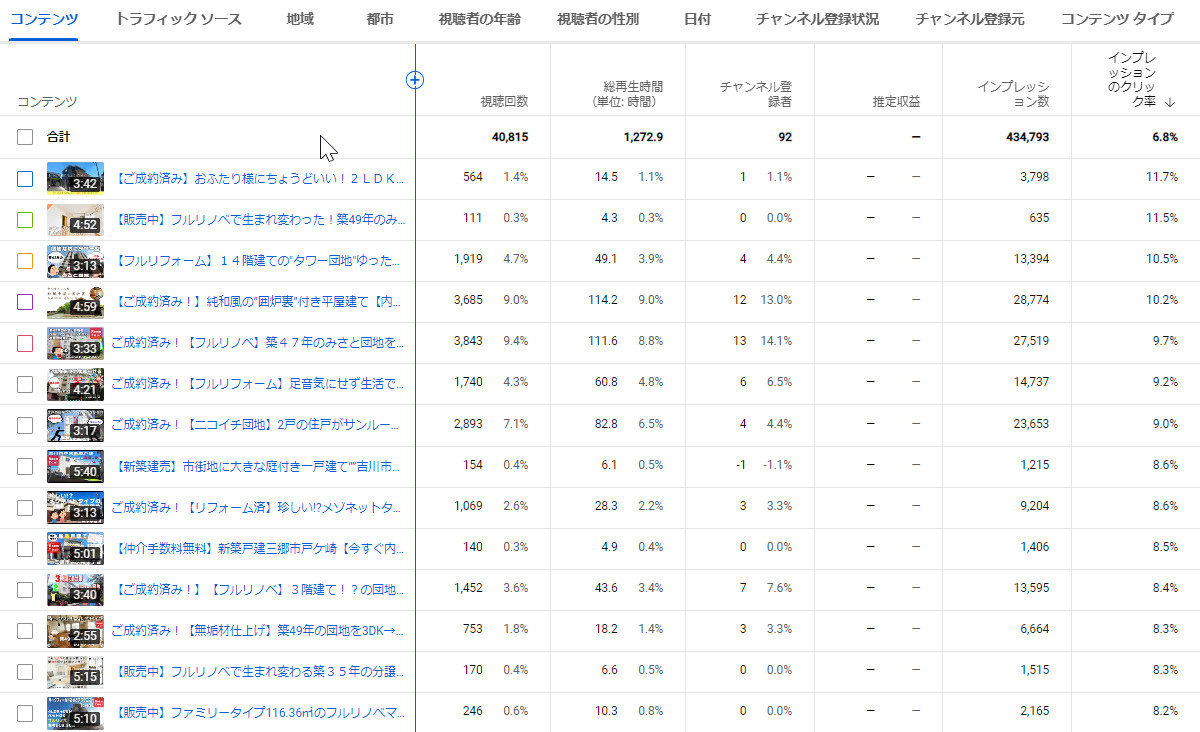The height and width of the screenshot is (732, 1200).
Task: Open video link 【仲介手数料無料】新築戸建三郷市
Action: click(x=260, y=547)
